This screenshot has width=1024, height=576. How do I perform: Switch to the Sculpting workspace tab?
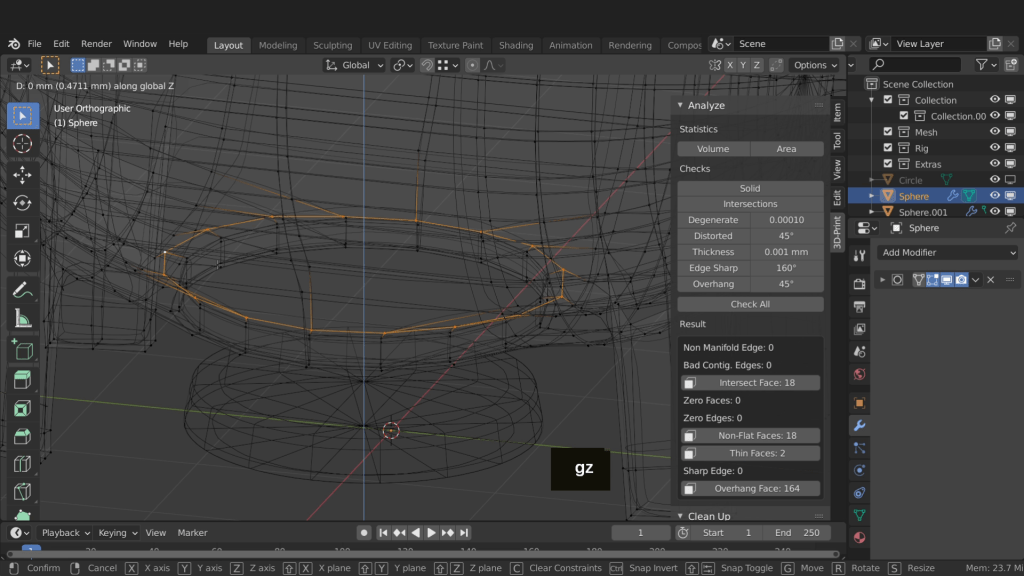(332, 45)
